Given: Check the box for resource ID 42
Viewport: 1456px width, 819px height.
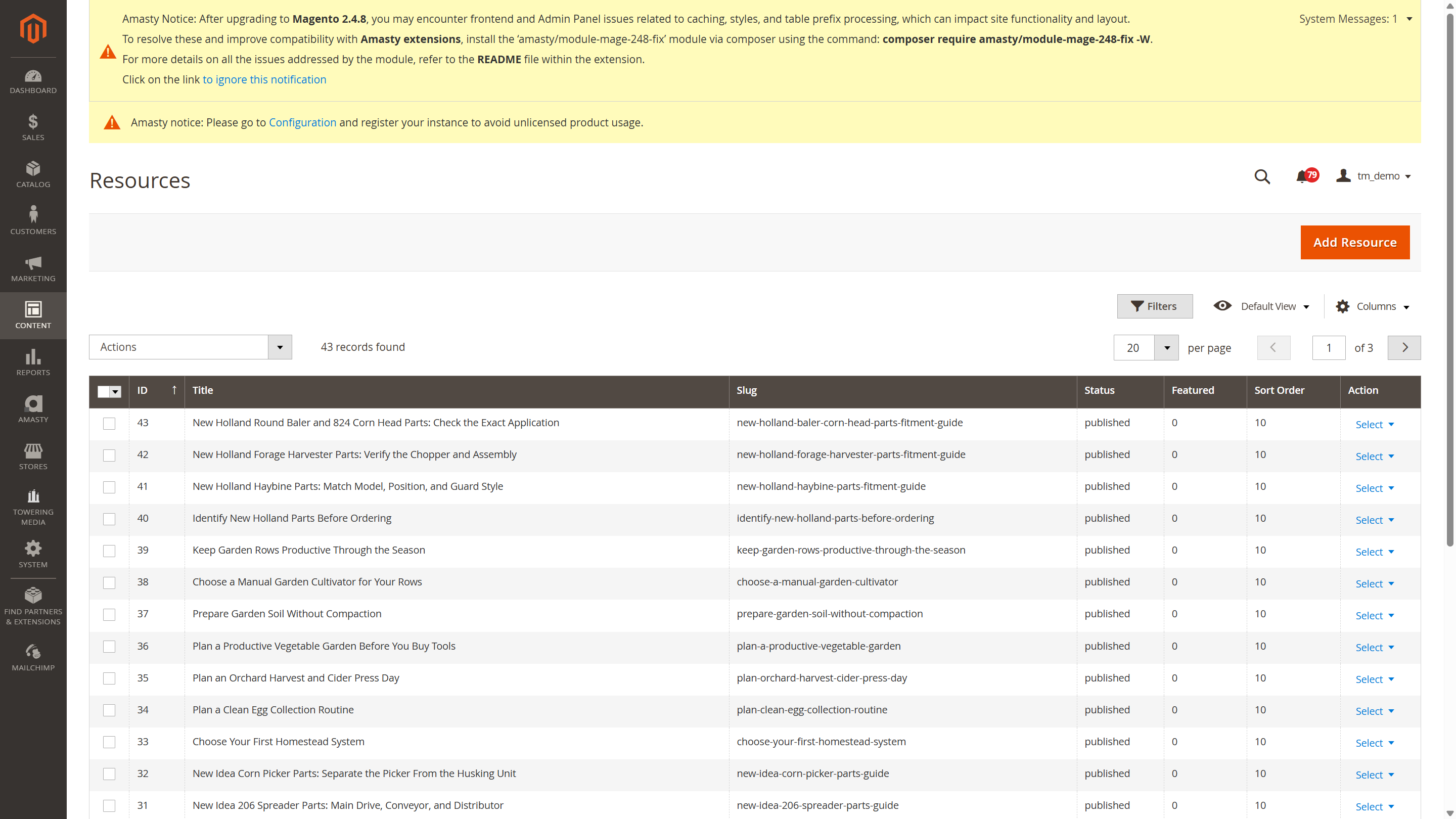Looking at the screenshot, I should coord(109,455).
